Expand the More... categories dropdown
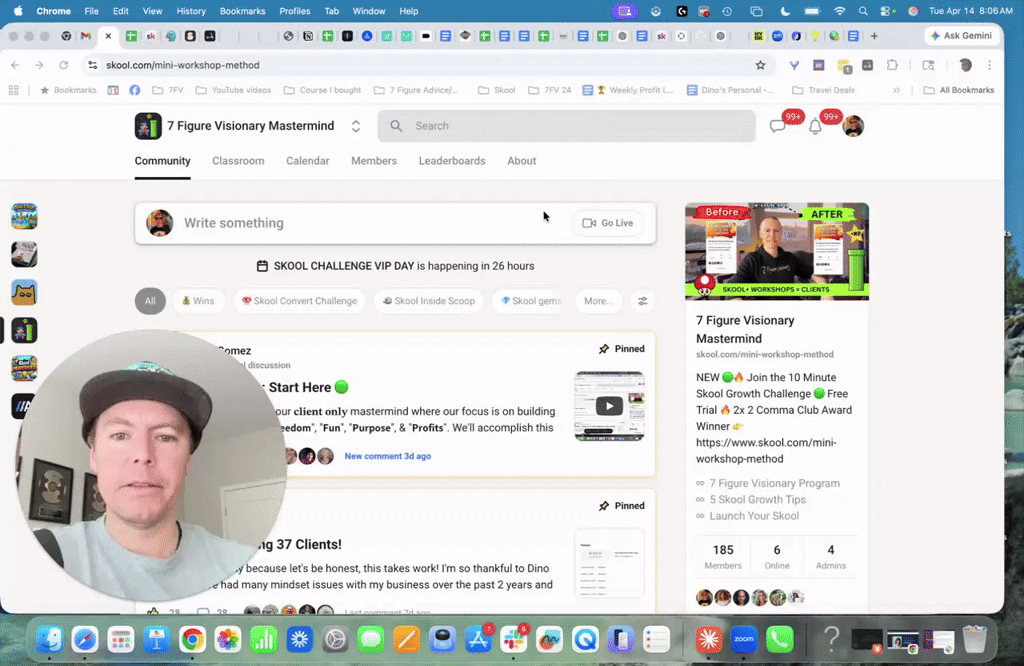The image size is (1024, 666). 598,301
